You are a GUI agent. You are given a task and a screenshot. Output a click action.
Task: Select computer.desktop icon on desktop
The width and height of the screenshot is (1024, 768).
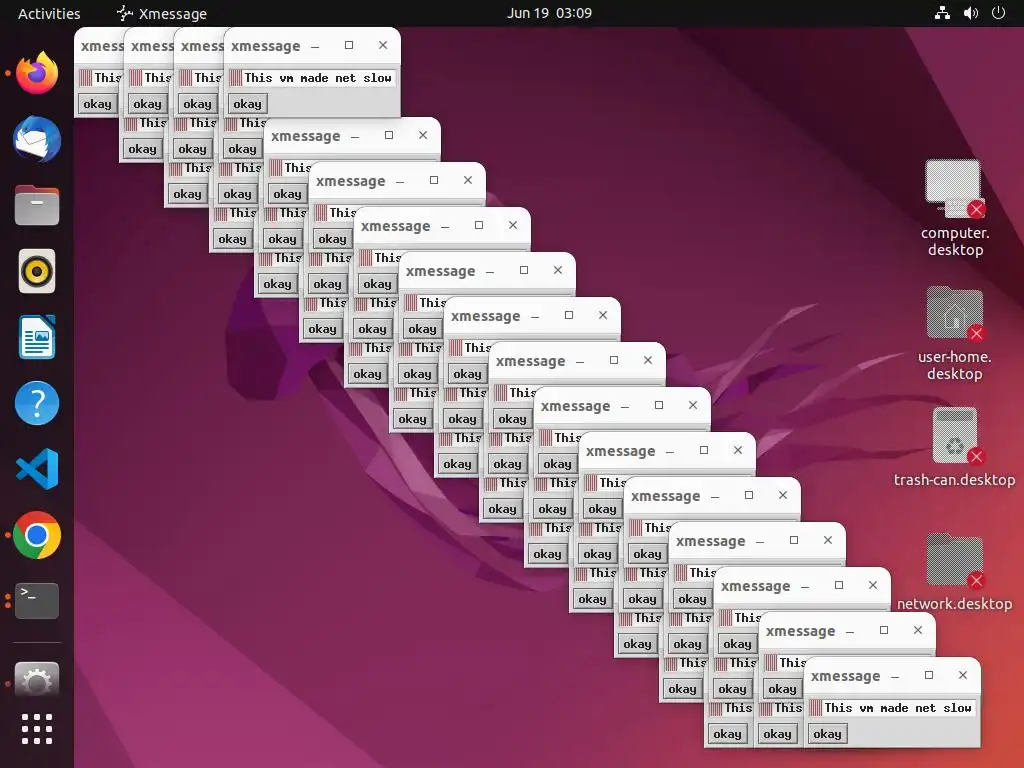(x=955, y=208)
